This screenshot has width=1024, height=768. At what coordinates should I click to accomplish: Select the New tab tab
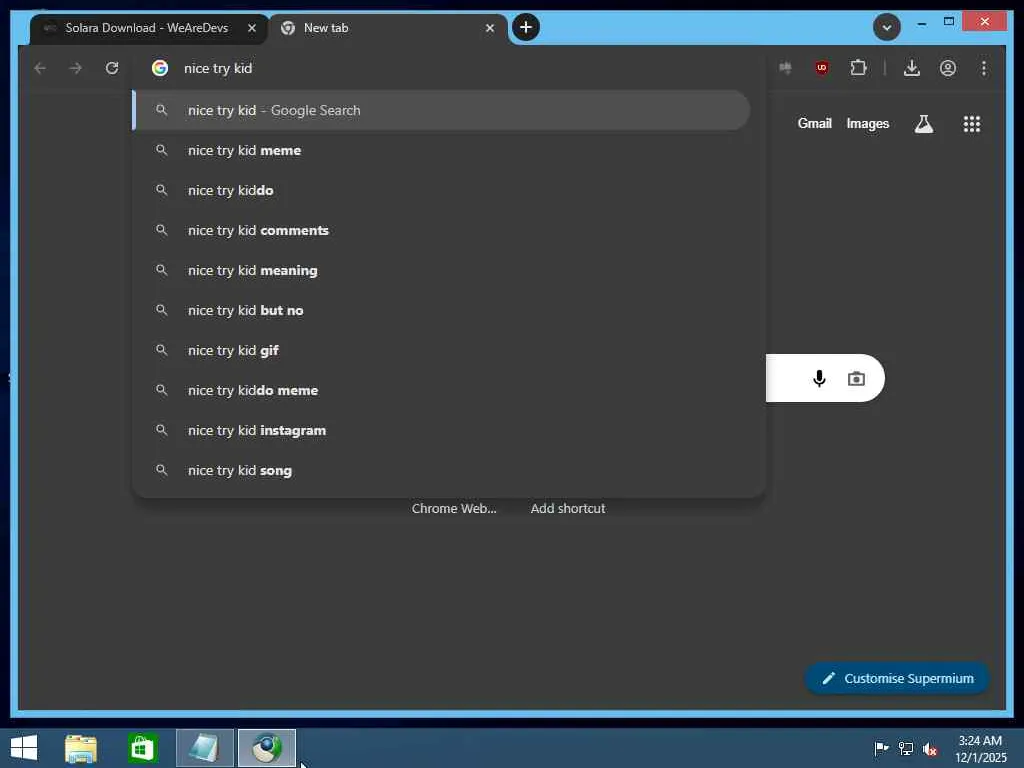pyautogui.click(x=389, y=28)
